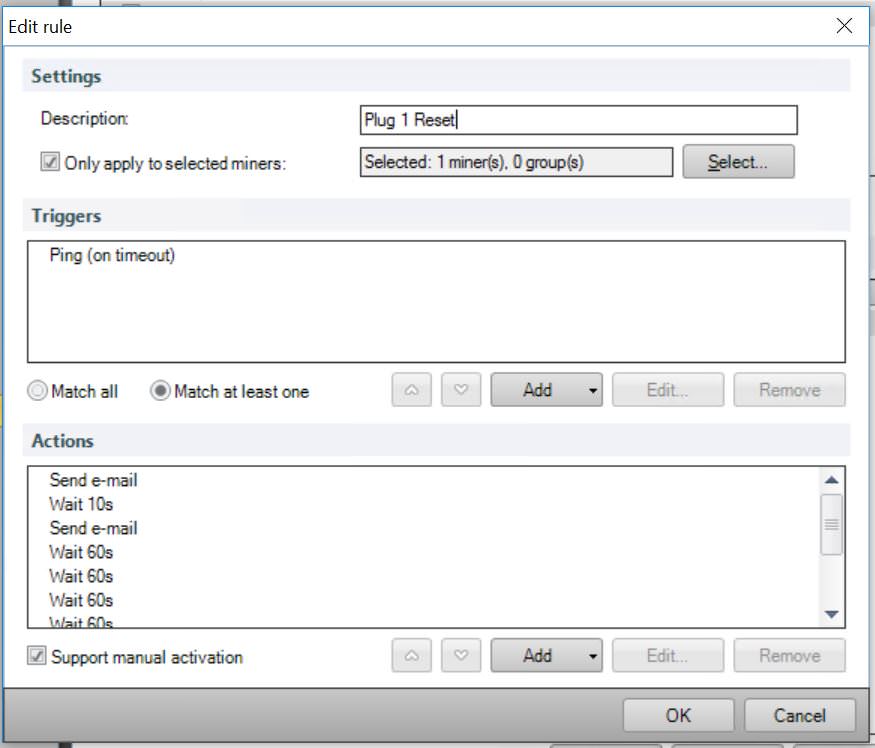
Task: Open the Triggers Add dropdown
Action: click(546, 390)
